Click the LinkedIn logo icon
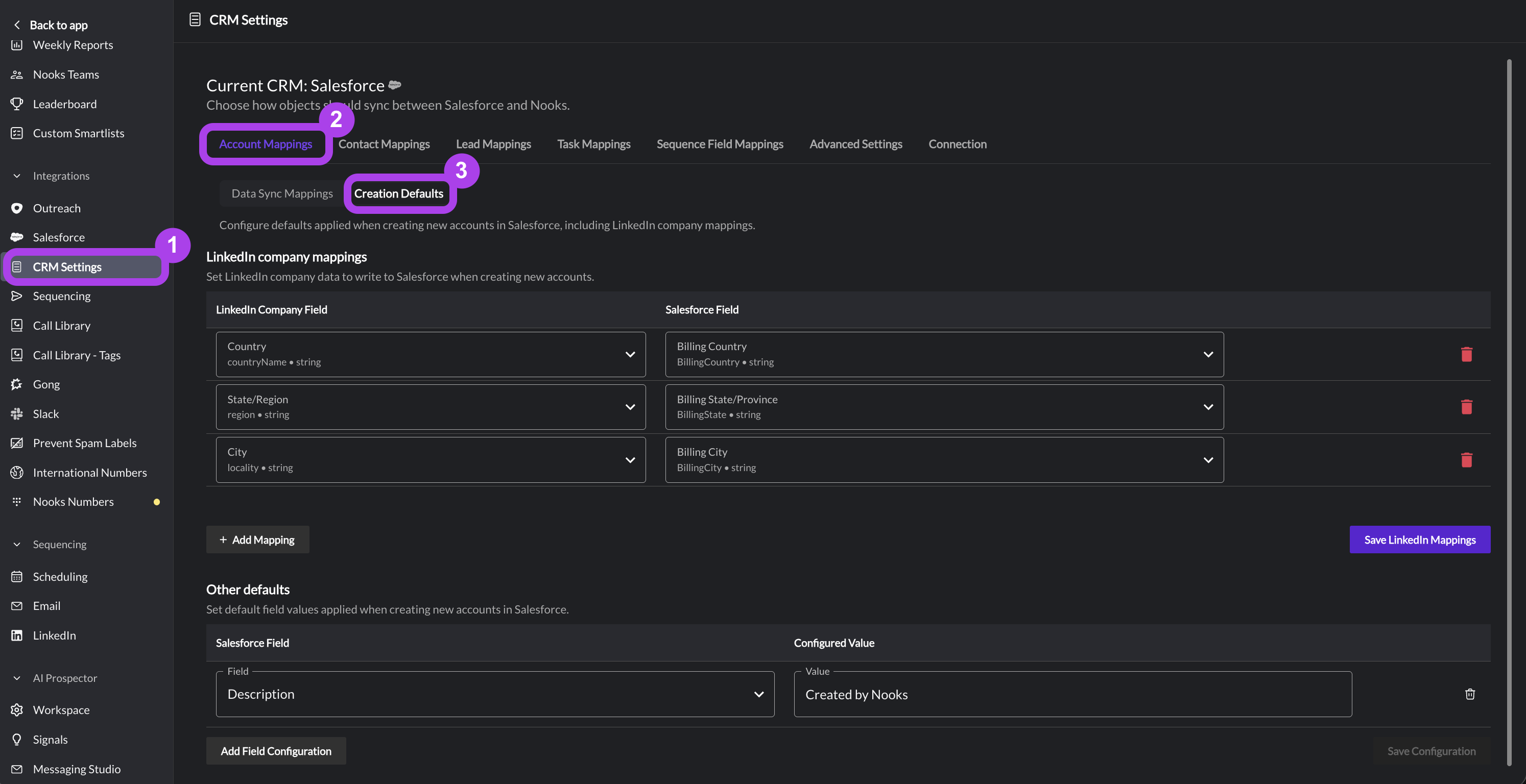The height and width of the screenshot is (784, 1526). coord(16,635)
